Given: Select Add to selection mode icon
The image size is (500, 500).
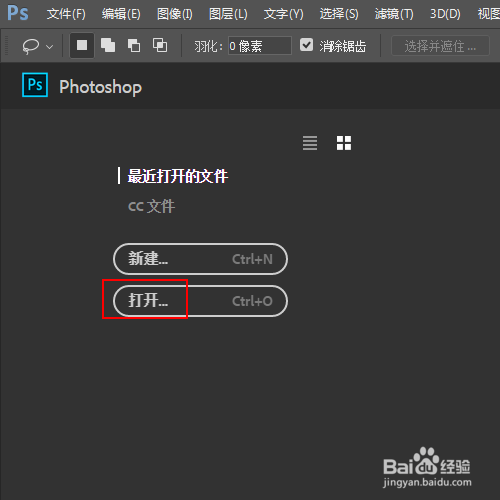Looking at the screenshot, I should (108, 45).
